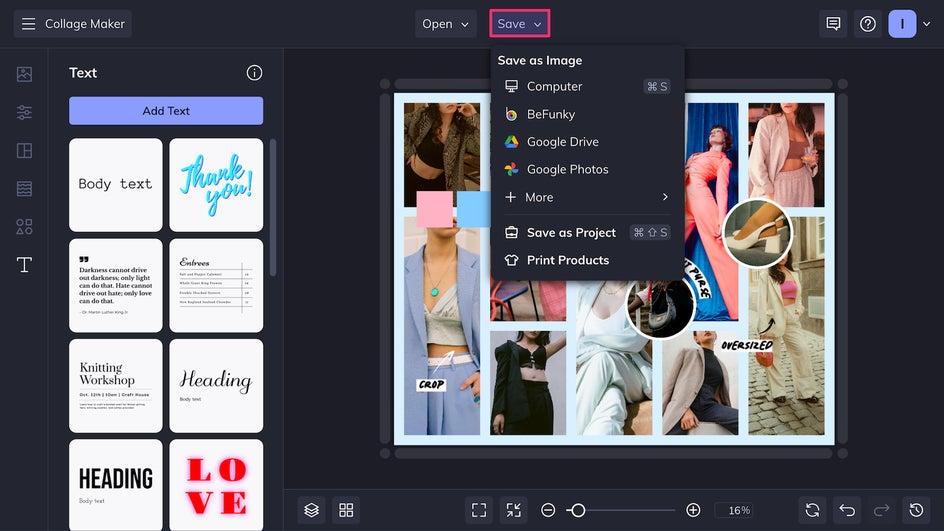Click the text presets panel scrollbar
Image resolution: width=944 pixels, height=531 pixels.
273,208
